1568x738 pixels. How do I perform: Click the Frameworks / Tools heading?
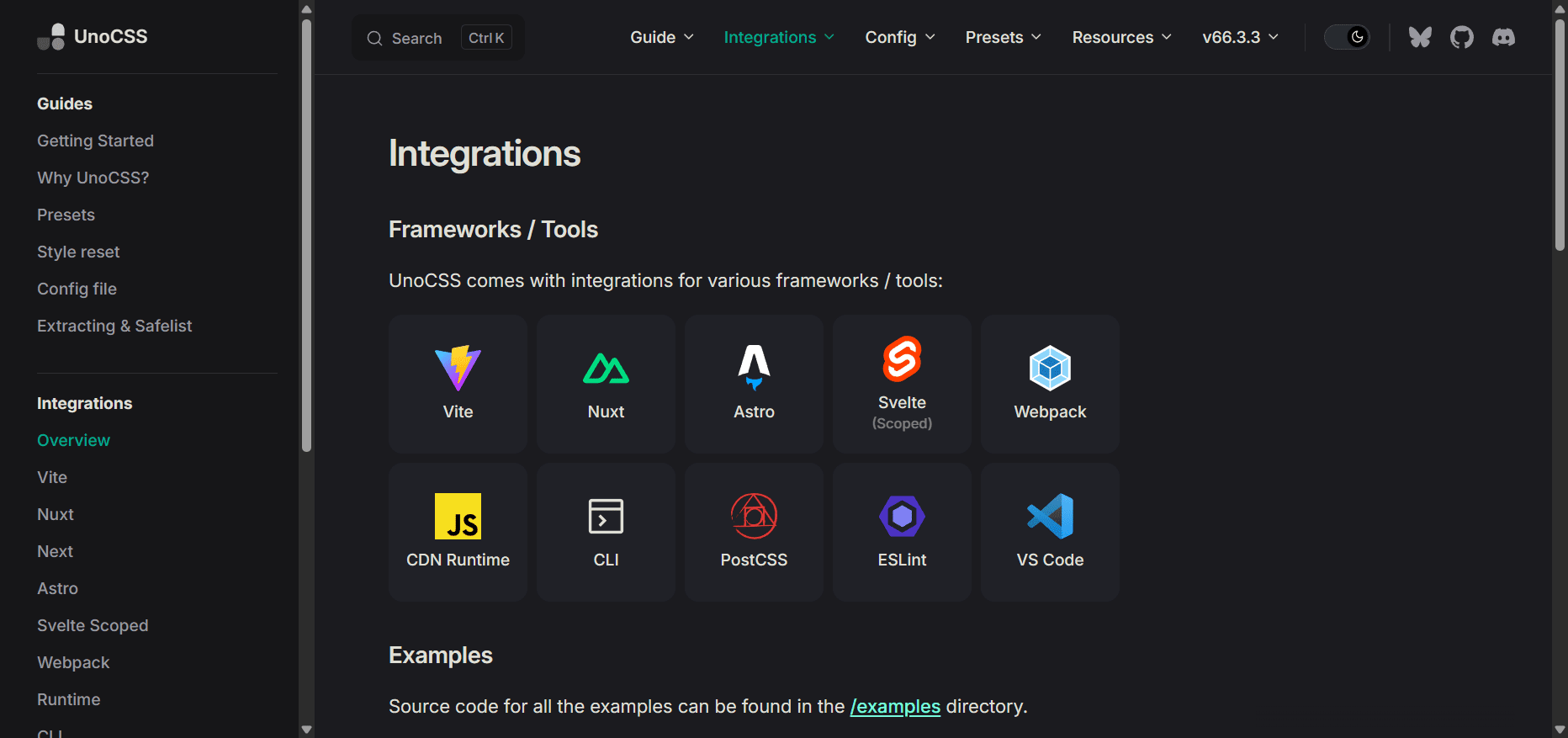point(493,230)
